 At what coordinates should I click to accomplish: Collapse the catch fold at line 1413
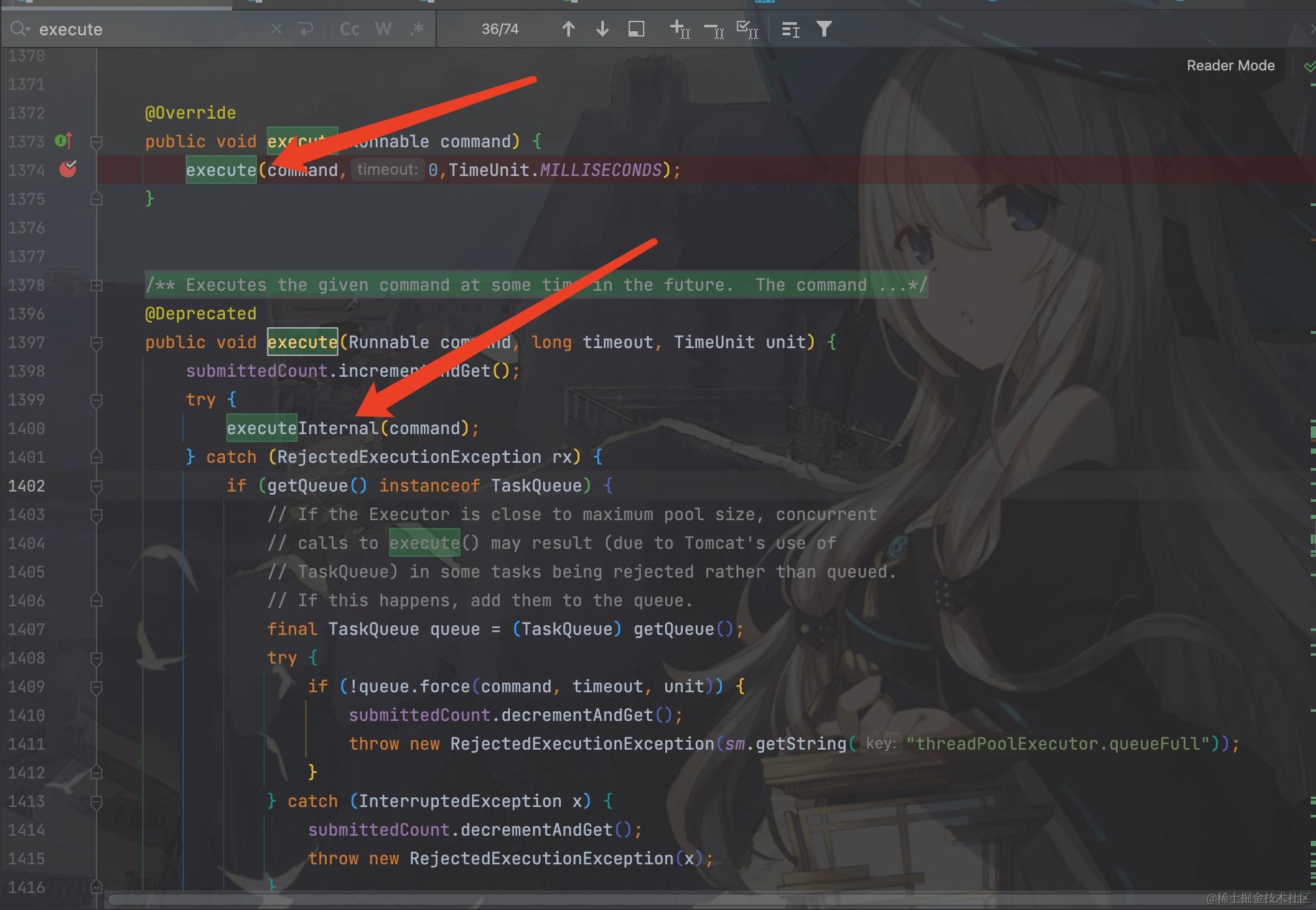[x=97, y=801]
